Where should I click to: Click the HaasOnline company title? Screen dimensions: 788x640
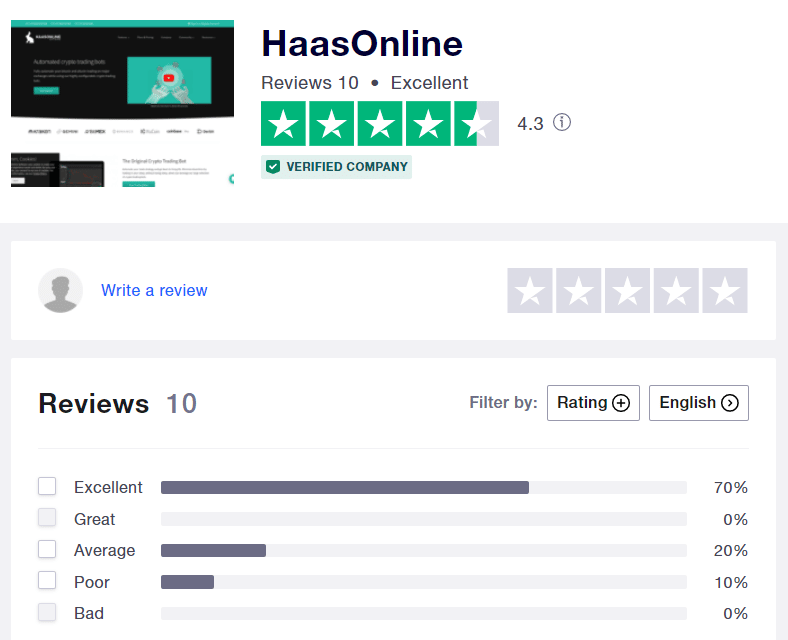[362, 44]
